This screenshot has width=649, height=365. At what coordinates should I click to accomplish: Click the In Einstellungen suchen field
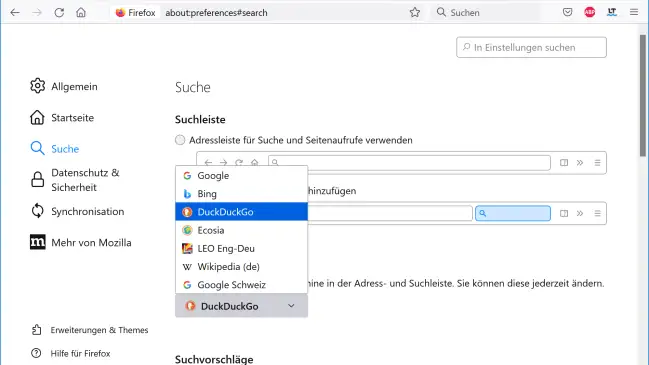click(531, 48)
